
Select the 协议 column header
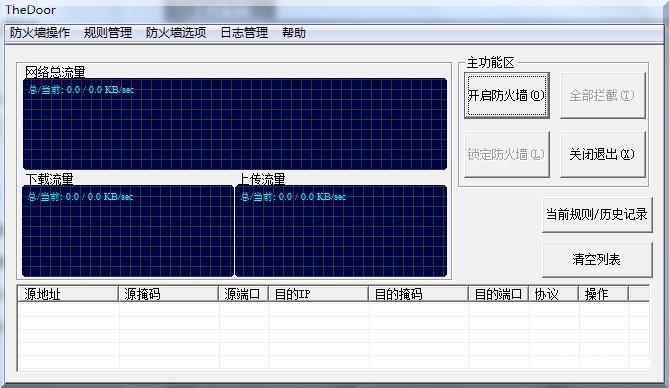click(x=553, y=294)
